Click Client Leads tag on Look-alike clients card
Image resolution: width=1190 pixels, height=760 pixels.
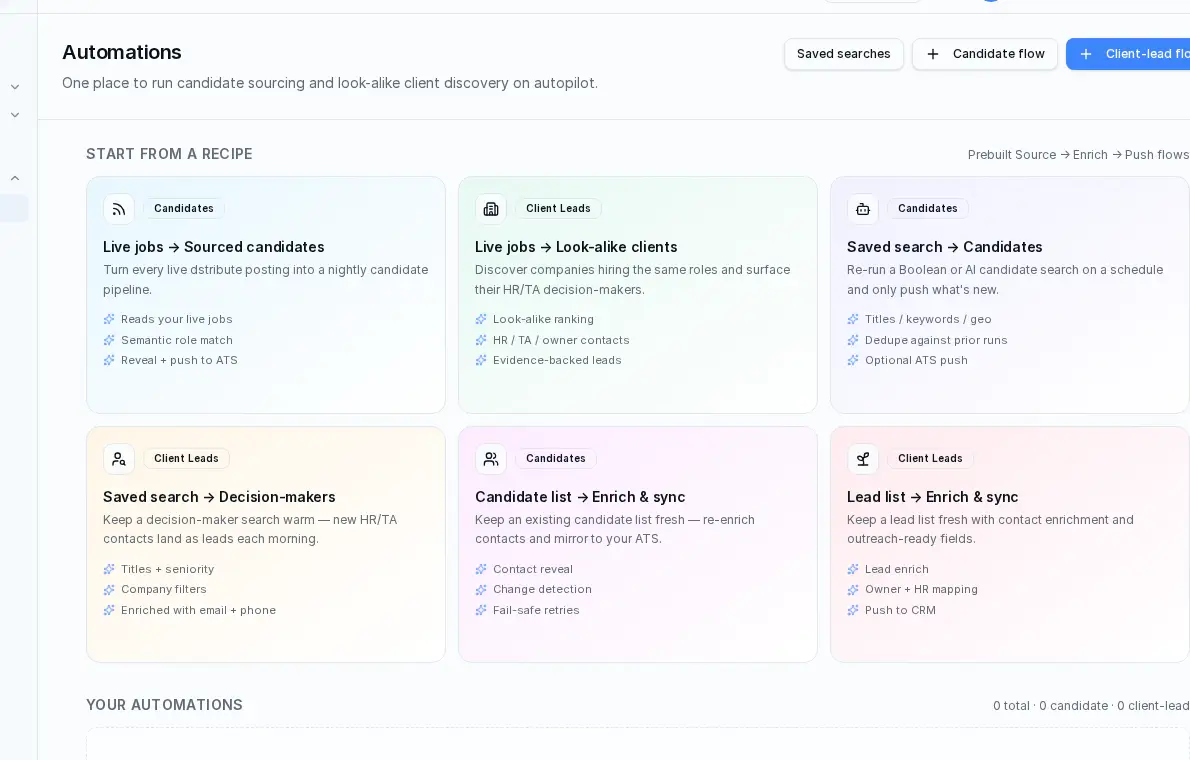click(558, 209)
